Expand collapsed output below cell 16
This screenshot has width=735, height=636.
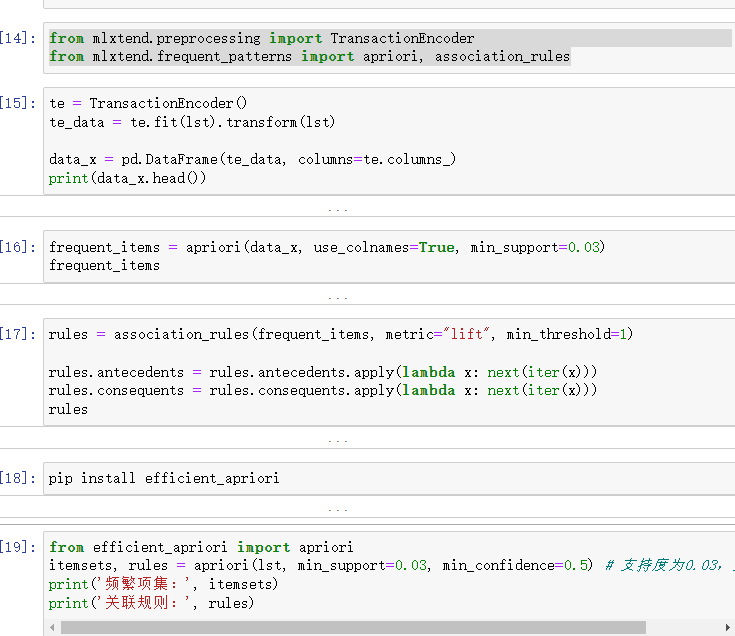click(338, 298)
